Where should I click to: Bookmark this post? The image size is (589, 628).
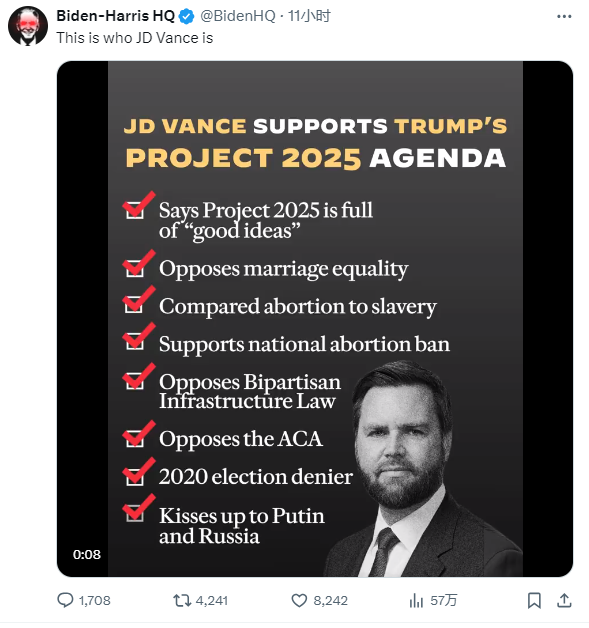[x=534, y=600]
